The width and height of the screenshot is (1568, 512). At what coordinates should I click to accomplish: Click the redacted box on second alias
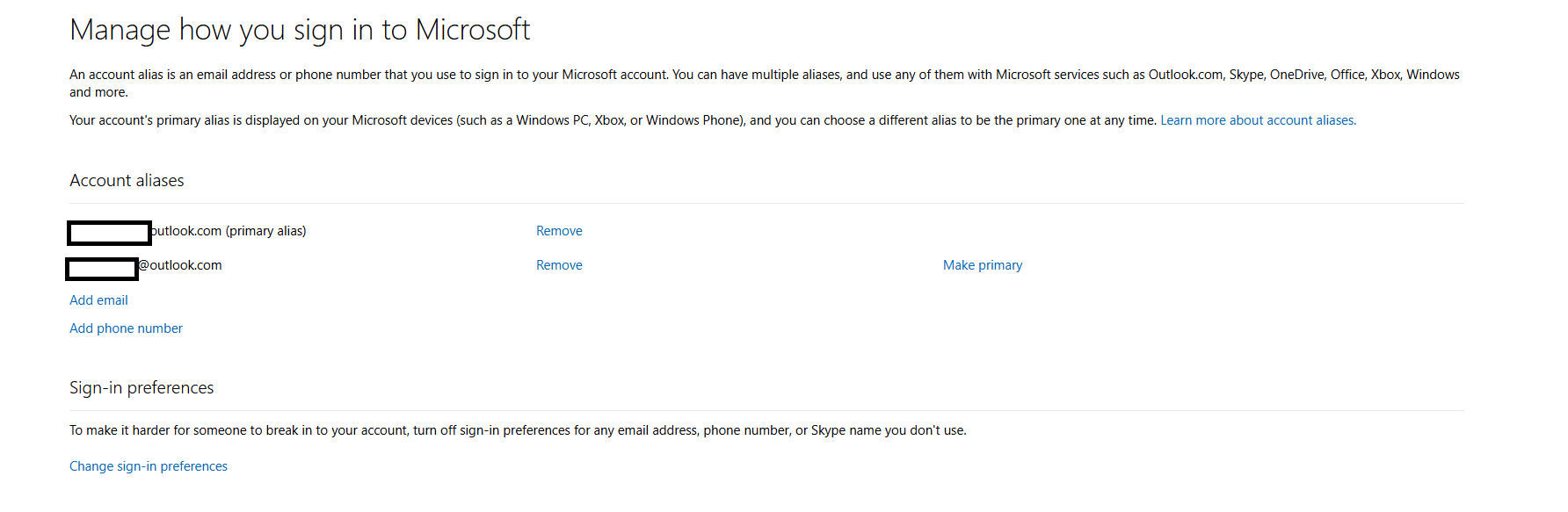(x=101, y=269)
